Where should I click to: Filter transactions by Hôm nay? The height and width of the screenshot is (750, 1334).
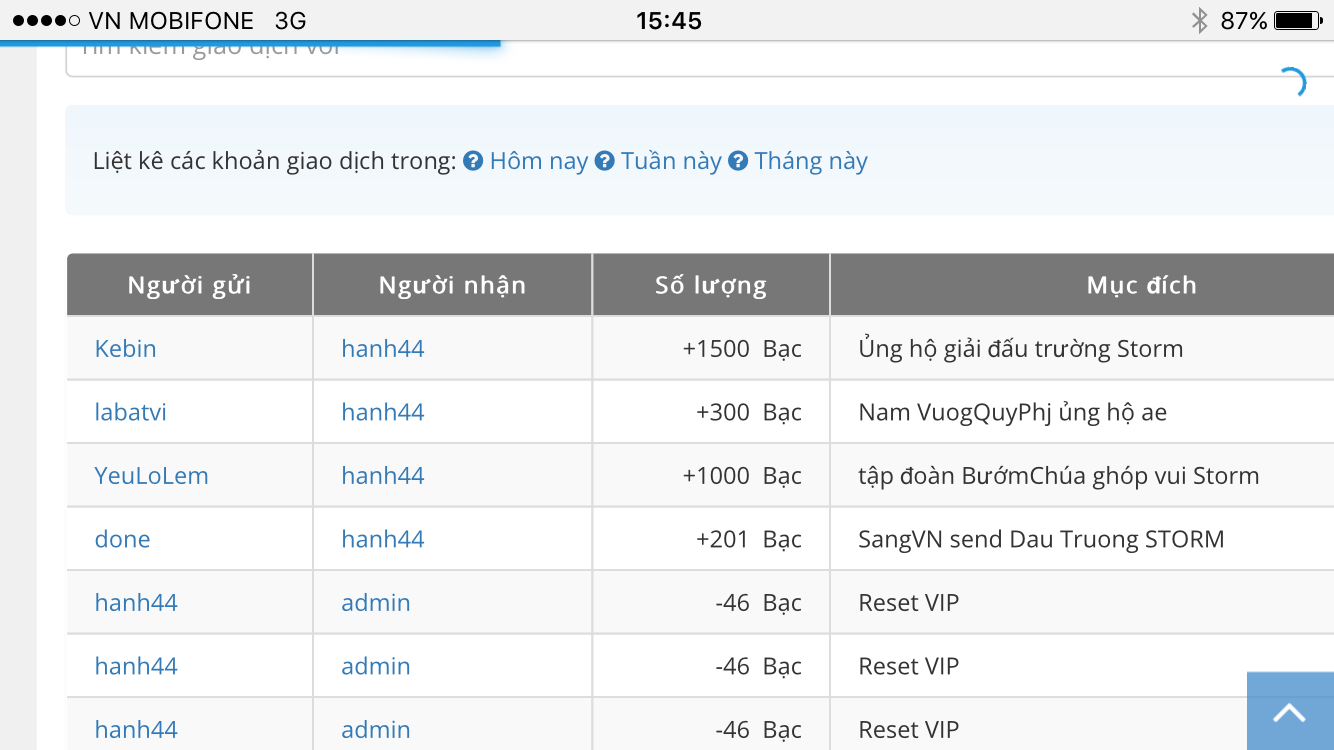(538, 161)
